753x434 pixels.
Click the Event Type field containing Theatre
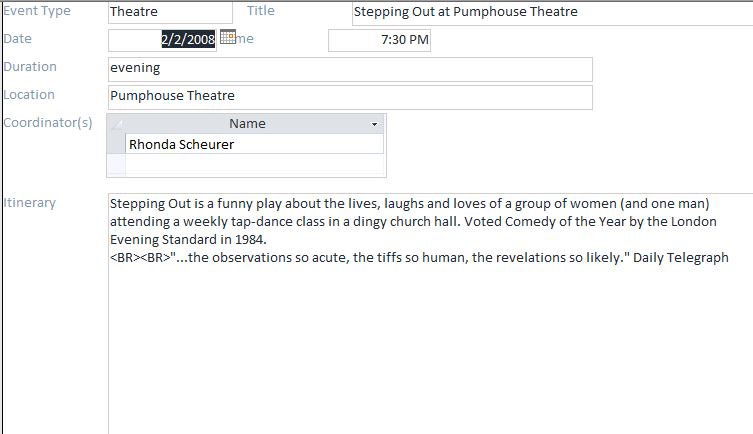(x=169, y=12)
